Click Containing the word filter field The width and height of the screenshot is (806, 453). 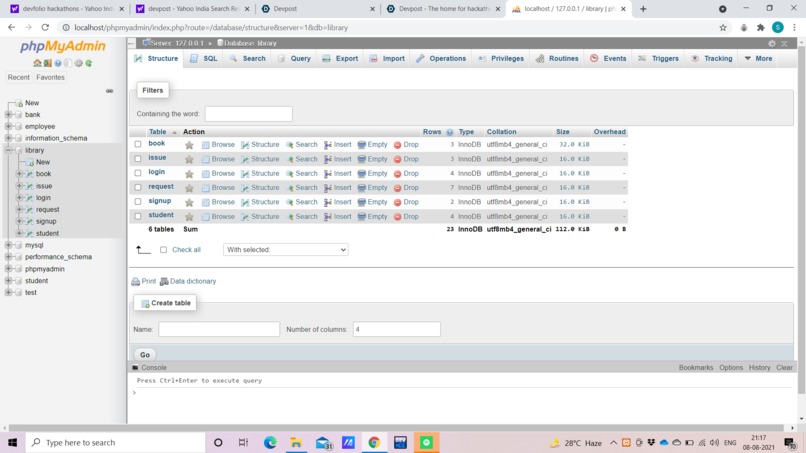click(x=249, y=114)
